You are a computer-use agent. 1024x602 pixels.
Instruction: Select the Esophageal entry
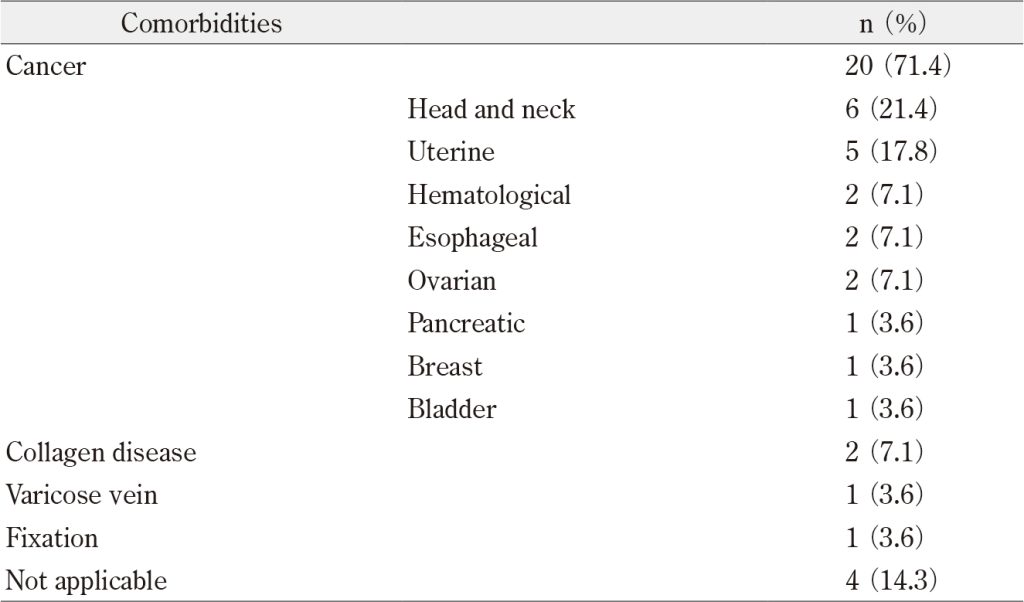click(472, 238)
